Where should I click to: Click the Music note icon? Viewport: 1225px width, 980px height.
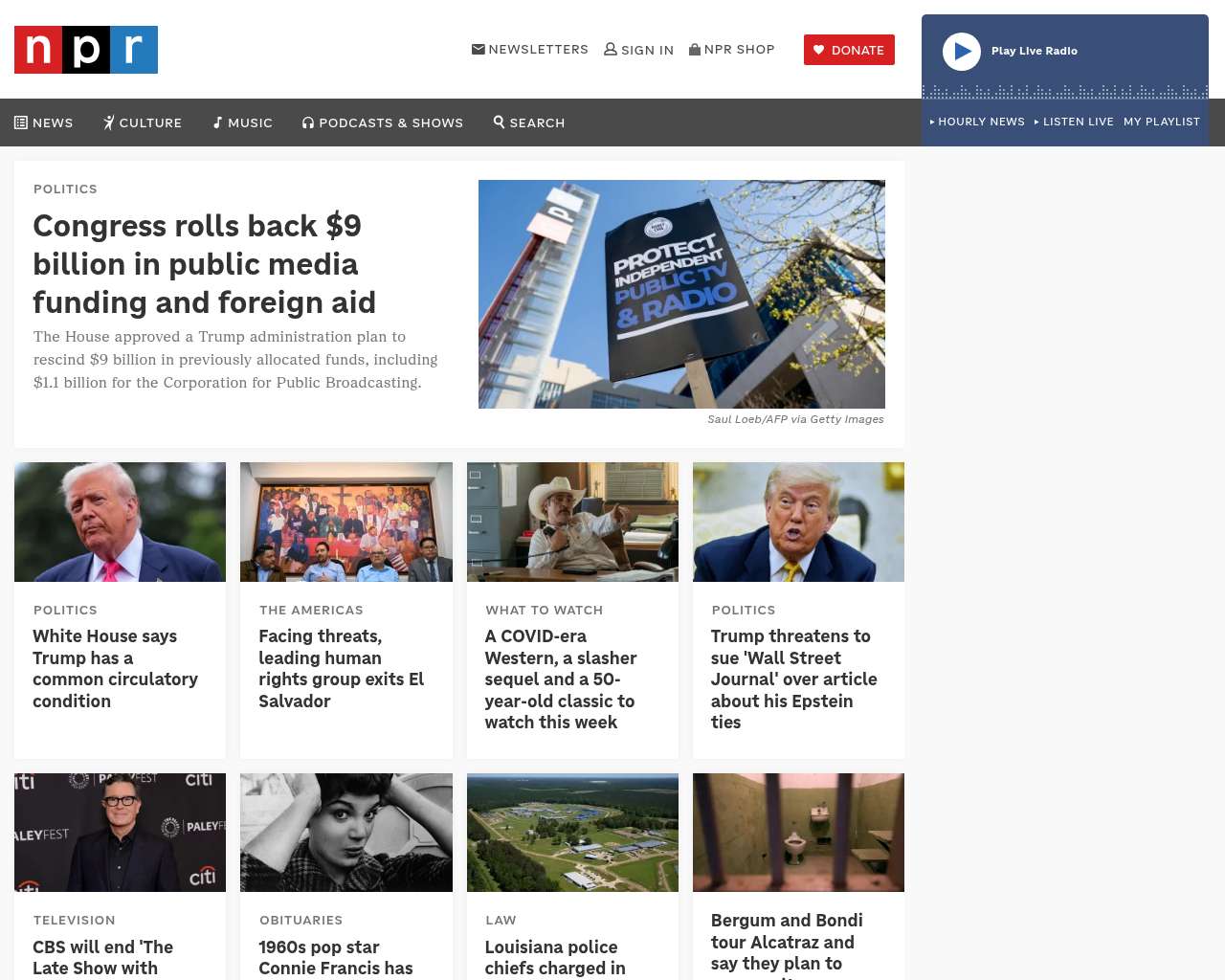pyautogui.click(x=218, y=122)
